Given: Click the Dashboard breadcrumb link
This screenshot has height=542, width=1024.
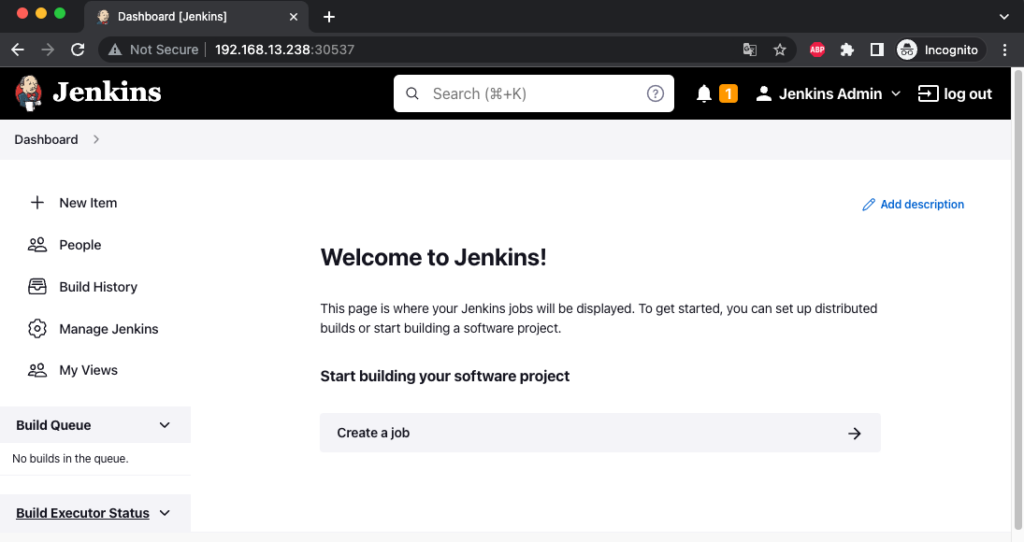Looking at the screenshot, I should click(46, 139).
